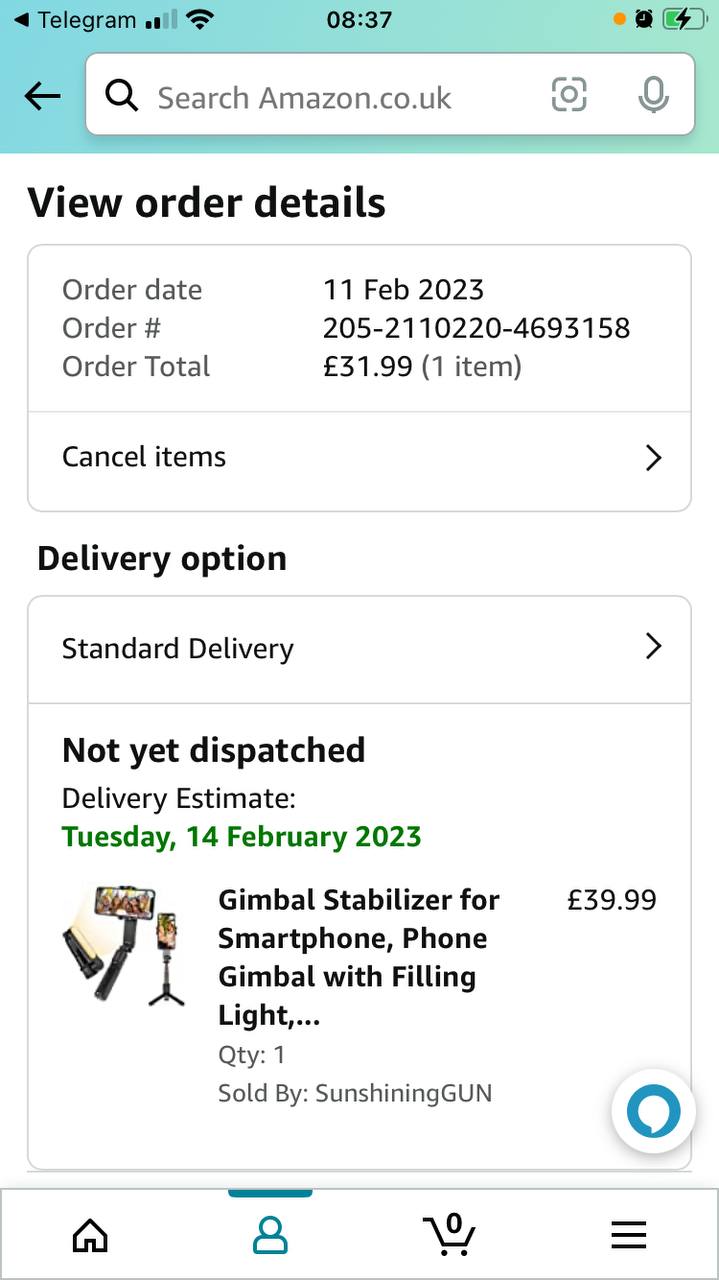Open Gimbal Stabilizer for Smartphone title
Screen dimensions: 719x1280
(x=360, y=957)
